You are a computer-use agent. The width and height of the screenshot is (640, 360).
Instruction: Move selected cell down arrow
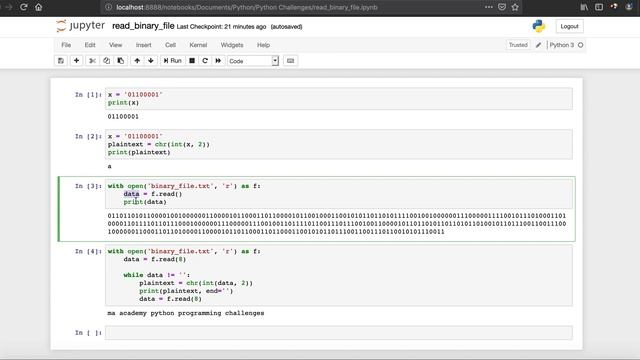click(x=151, y=61)
